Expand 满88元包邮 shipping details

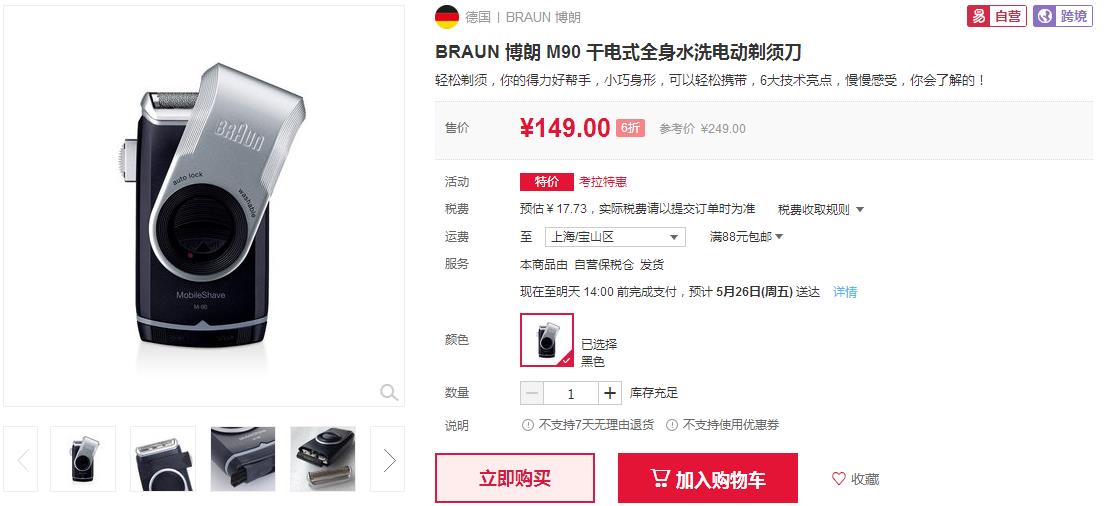pyautogui.click(x=746, y=236)
